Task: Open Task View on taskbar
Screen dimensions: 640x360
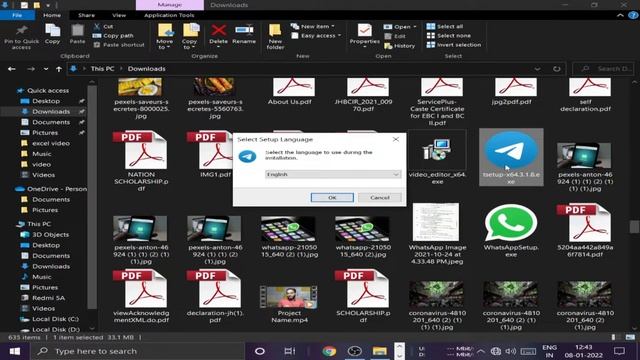Action: pyautogui.click(x=289, y=351)
